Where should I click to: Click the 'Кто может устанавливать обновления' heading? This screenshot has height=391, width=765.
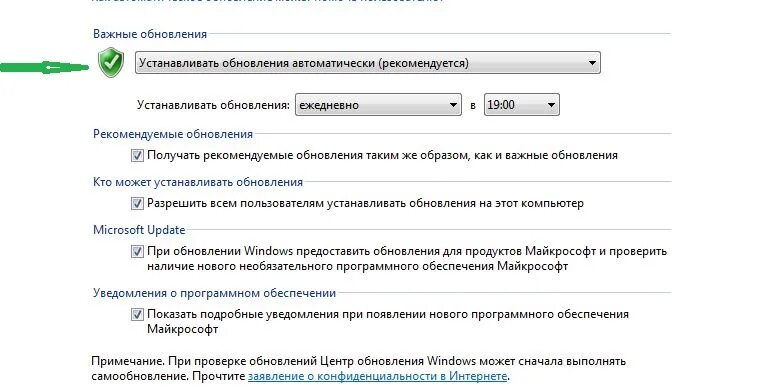198,182
